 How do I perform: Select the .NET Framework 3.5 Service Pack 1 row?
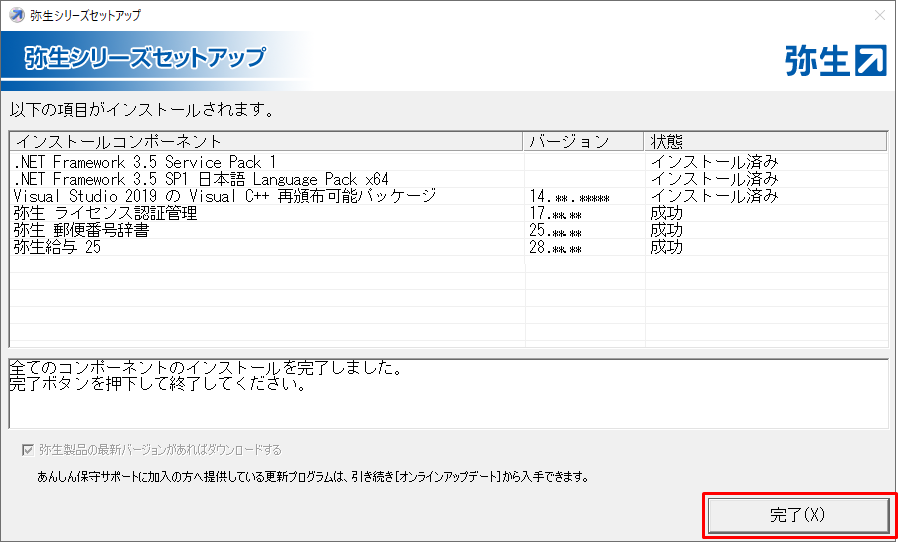pos(449,162)
